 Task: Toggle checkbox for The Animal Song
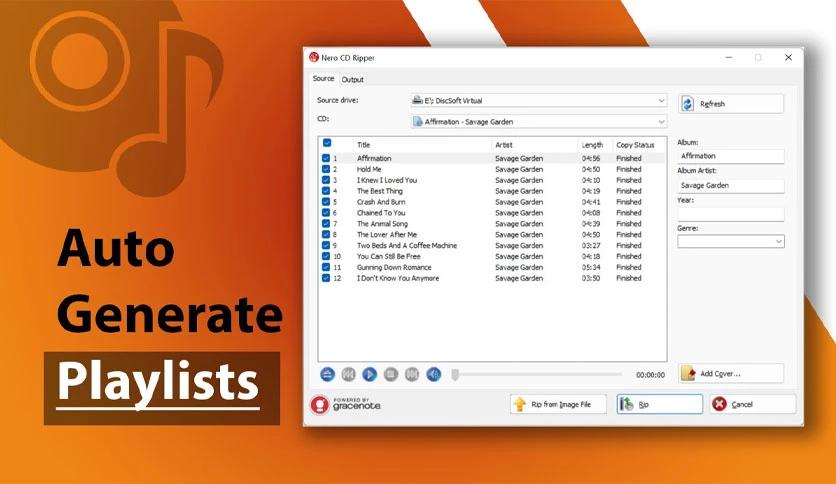[326, 224]
